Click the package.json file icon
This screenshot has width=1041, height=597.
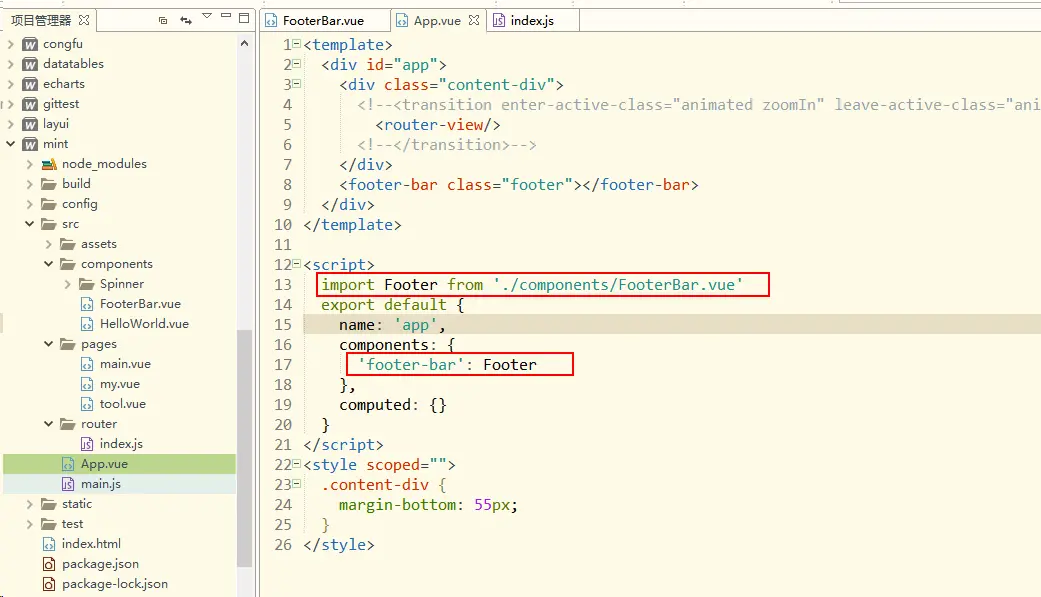point(48,564)
